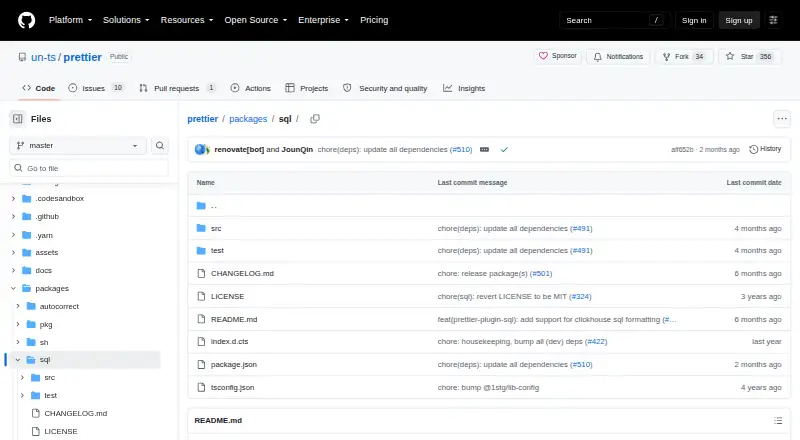Go to packages breadcrumb link
This screenshot has width=800, height=440.
248,119
